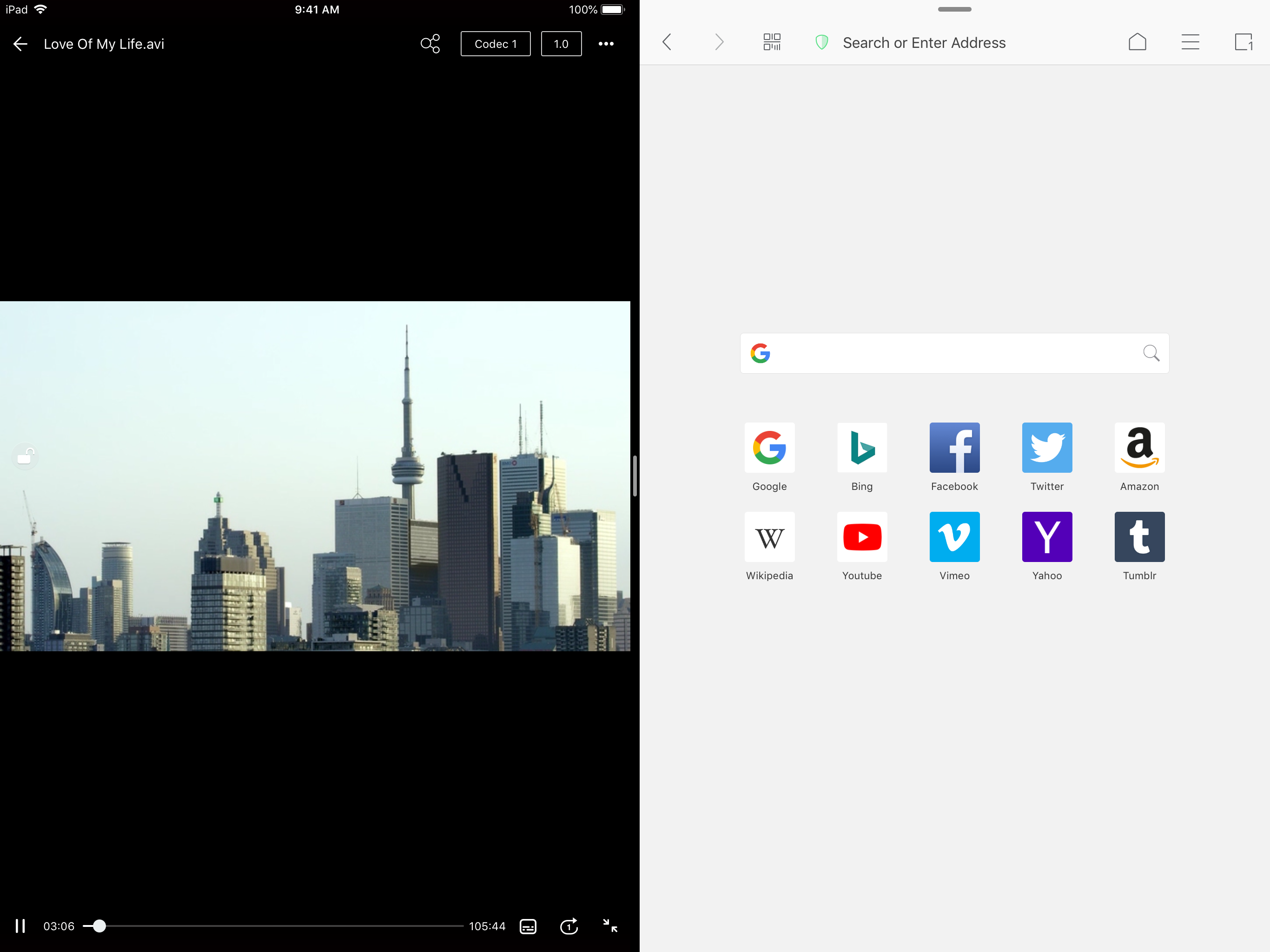Screen dimensions: 1270x952
Task: Tap the green shield privacy icon
Action: coord(821,42)
